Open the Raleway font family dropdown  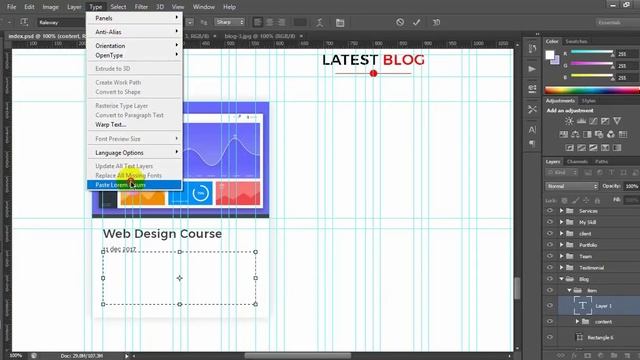pos(61,22)
